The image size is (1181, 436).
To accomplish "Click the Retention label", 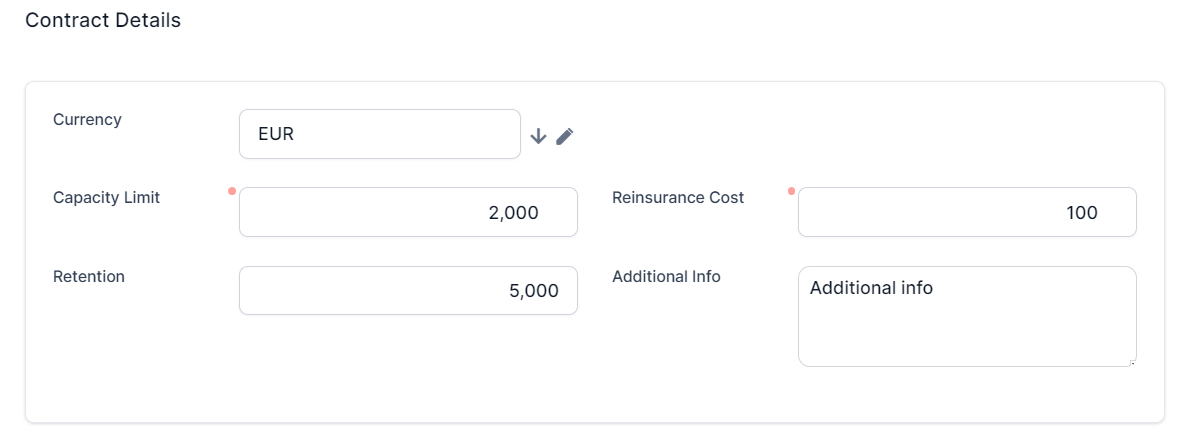I will pos(89,276).
